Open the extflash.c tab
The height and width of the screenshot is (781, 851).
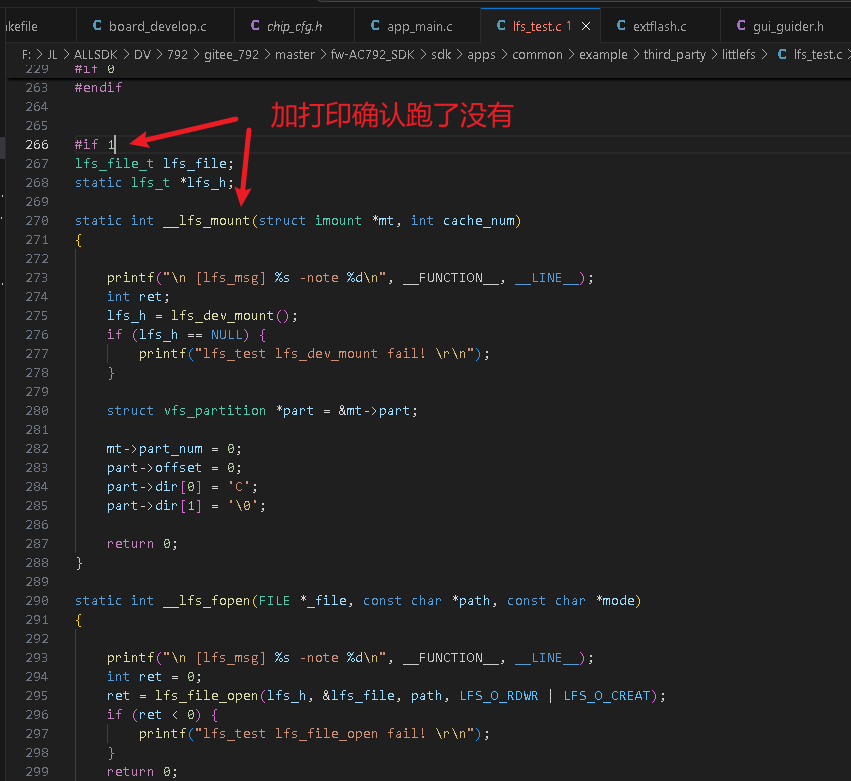[x=660, y=26]
